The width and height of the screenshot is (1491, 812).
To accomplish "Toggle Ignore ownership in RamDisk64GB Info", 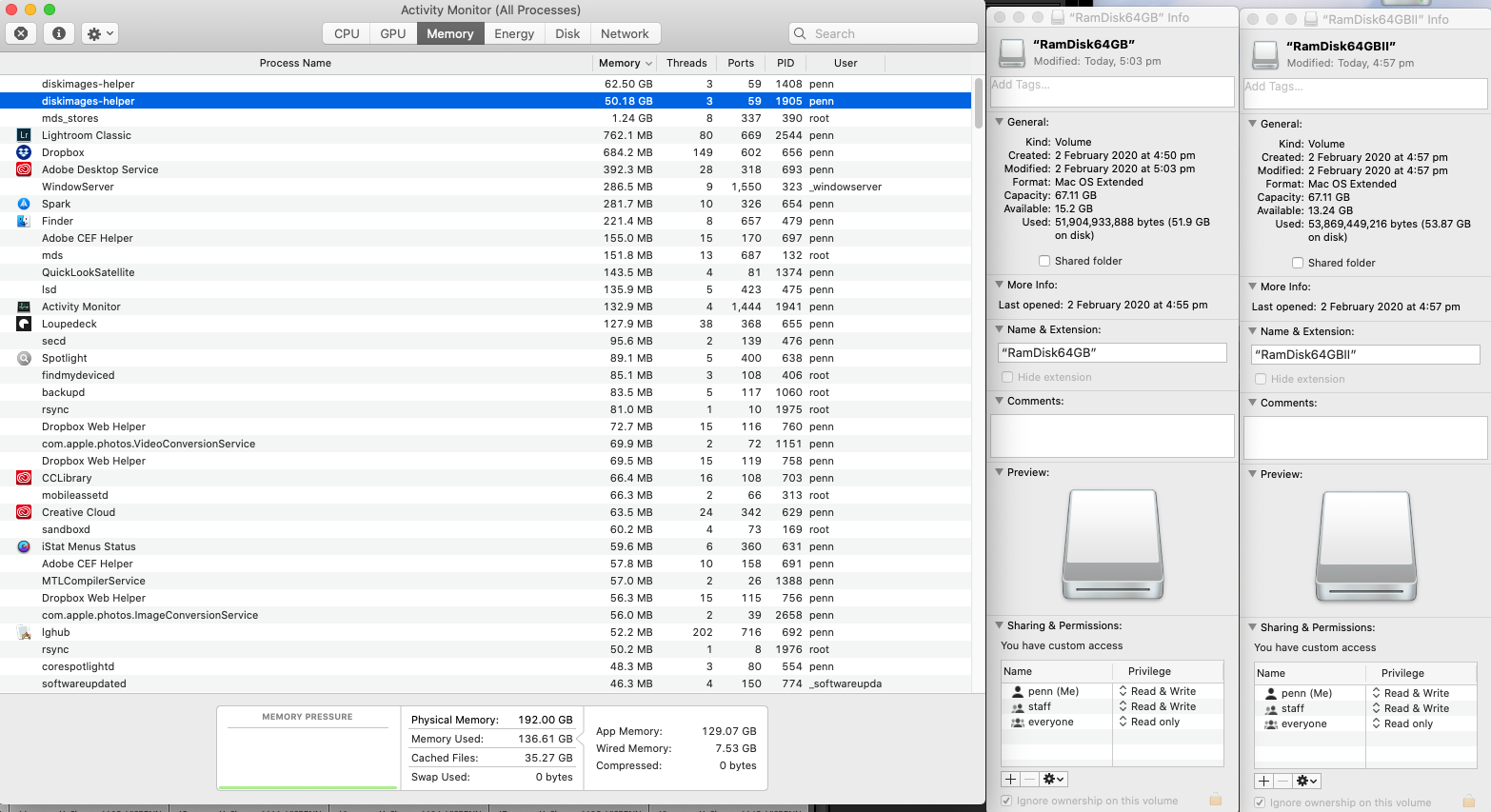I will point(1007,801).
